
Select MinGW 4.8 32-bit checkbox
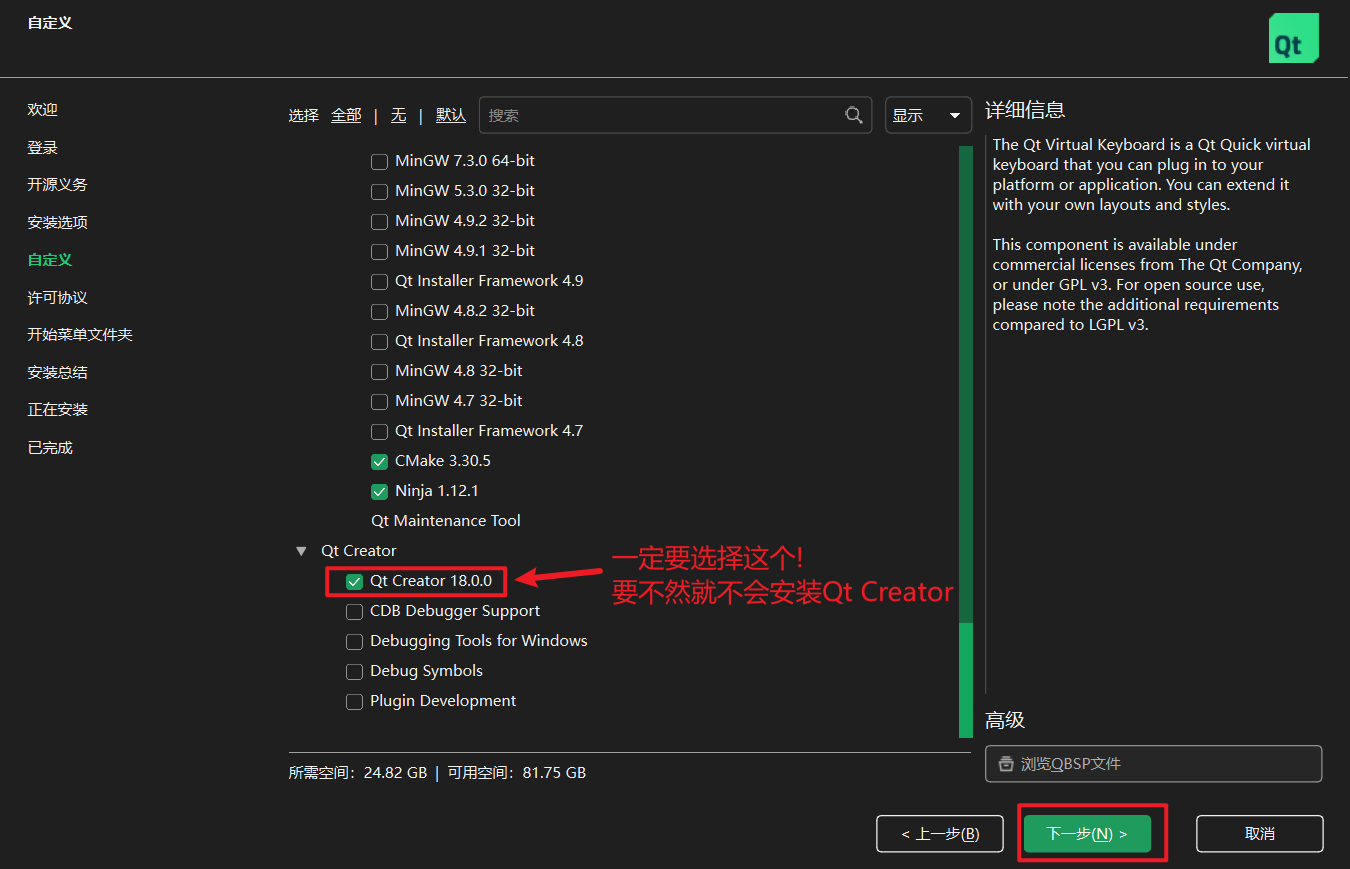pos(379,371)
